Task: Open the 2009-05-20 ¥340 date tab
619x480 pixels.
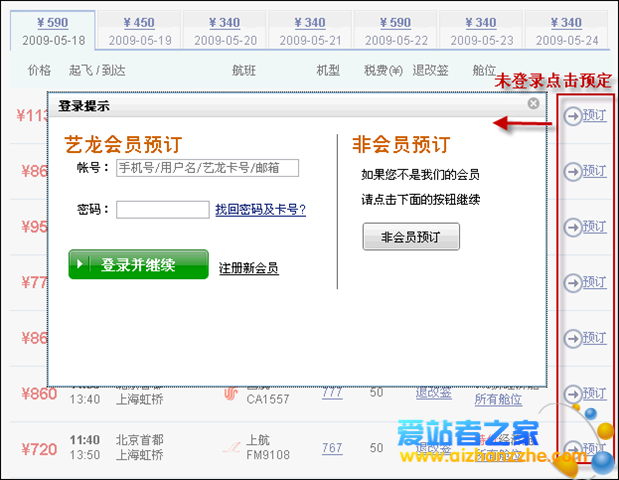Action: [x=225, y=31]
